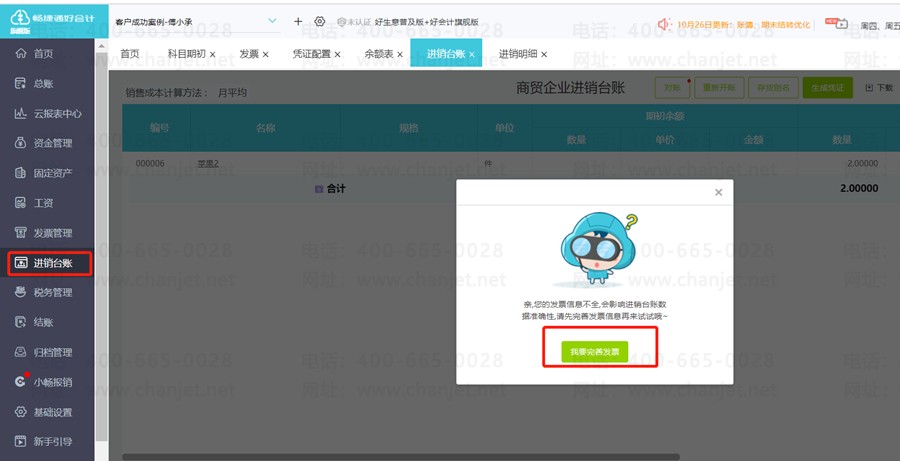Switch to the 余额表 tab
The height and width of the screenshot is (461, 900).
point(379,54)
